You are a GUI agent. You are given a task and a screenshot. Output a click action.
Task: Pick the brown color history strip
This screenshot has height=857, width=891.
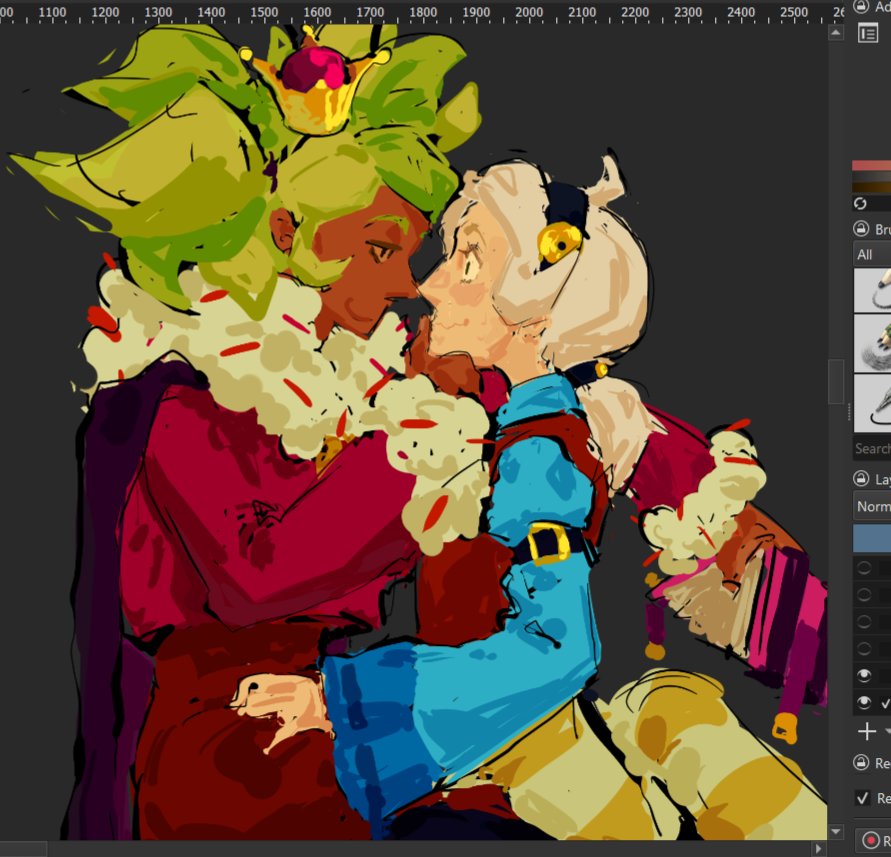click(x=872, y=188)
